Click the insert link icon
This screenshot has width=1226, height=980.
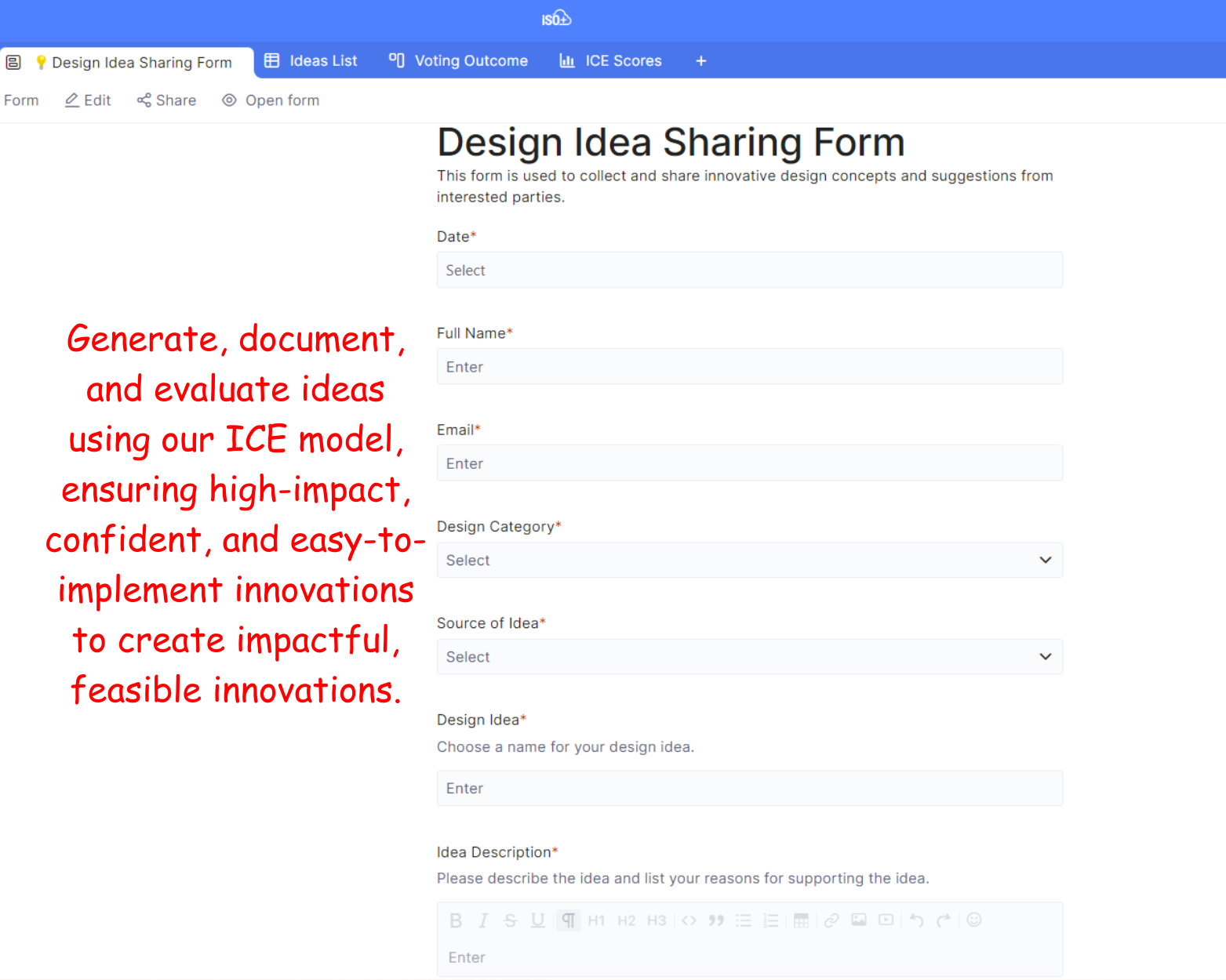coord(831,920)
